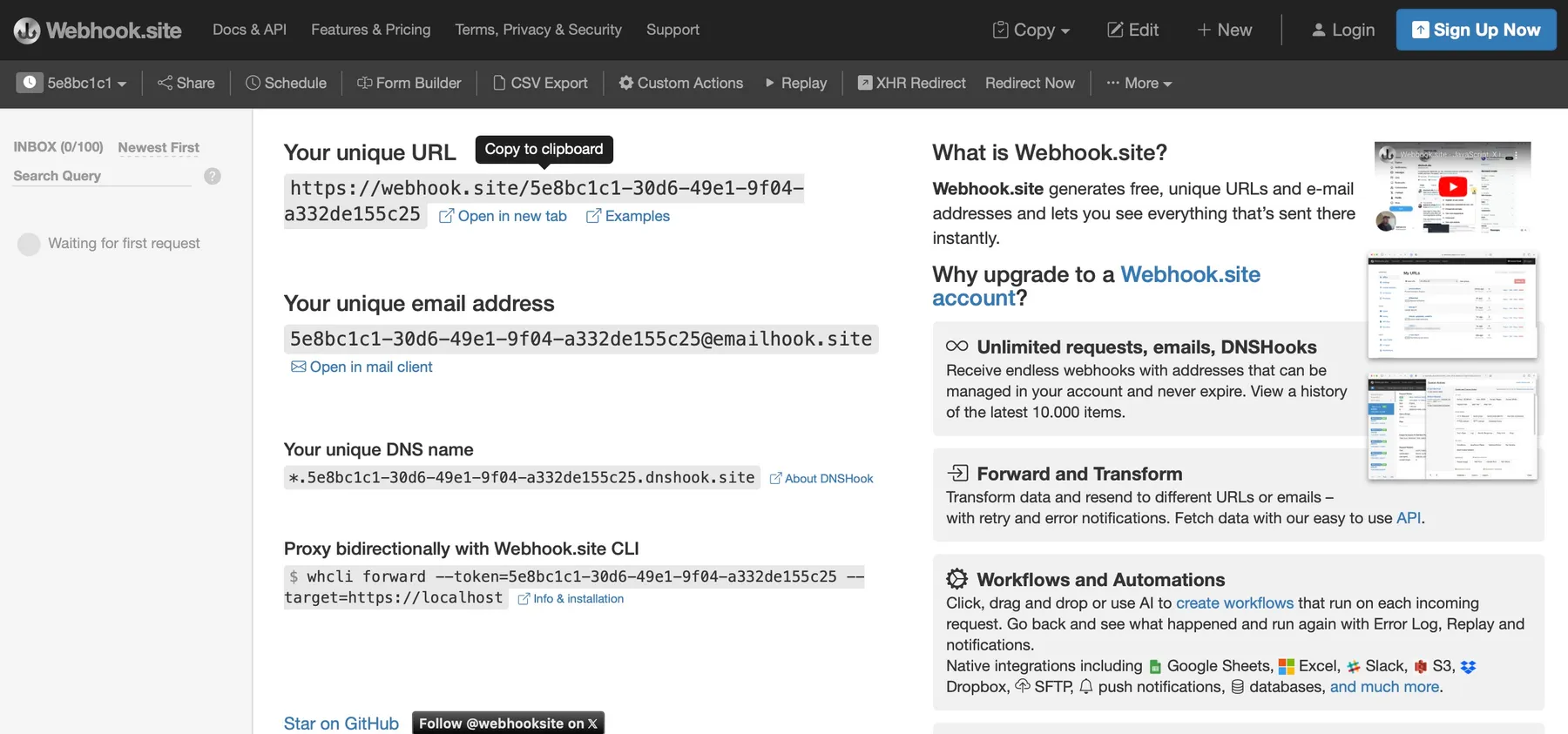Open the Support page
This screenshot has height=734, width=1568.
tap(672, 30)
